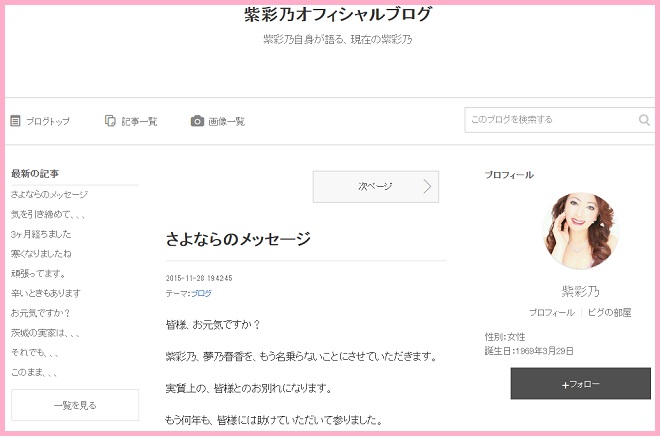Screen dimensions: 660x437
Task: Click the 最新の記事 section heading
Action: pos(35,173)
